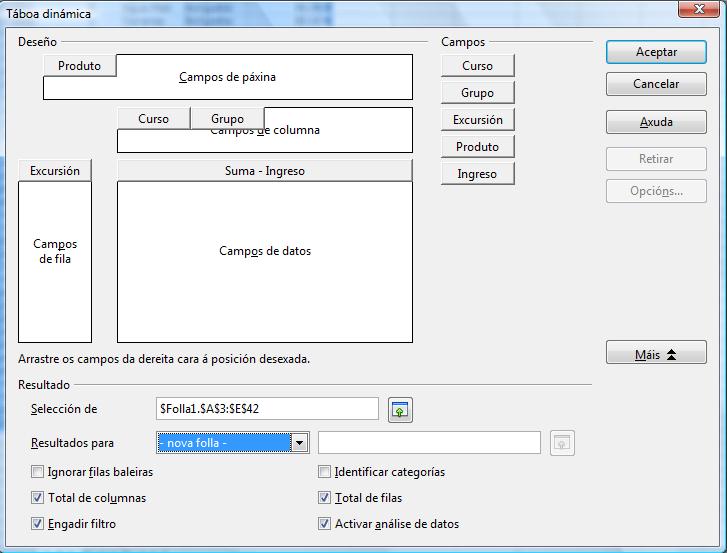Select the Curso field in Campos list
The width and height of the screenshot is (727, 553).
pos(477,66)
